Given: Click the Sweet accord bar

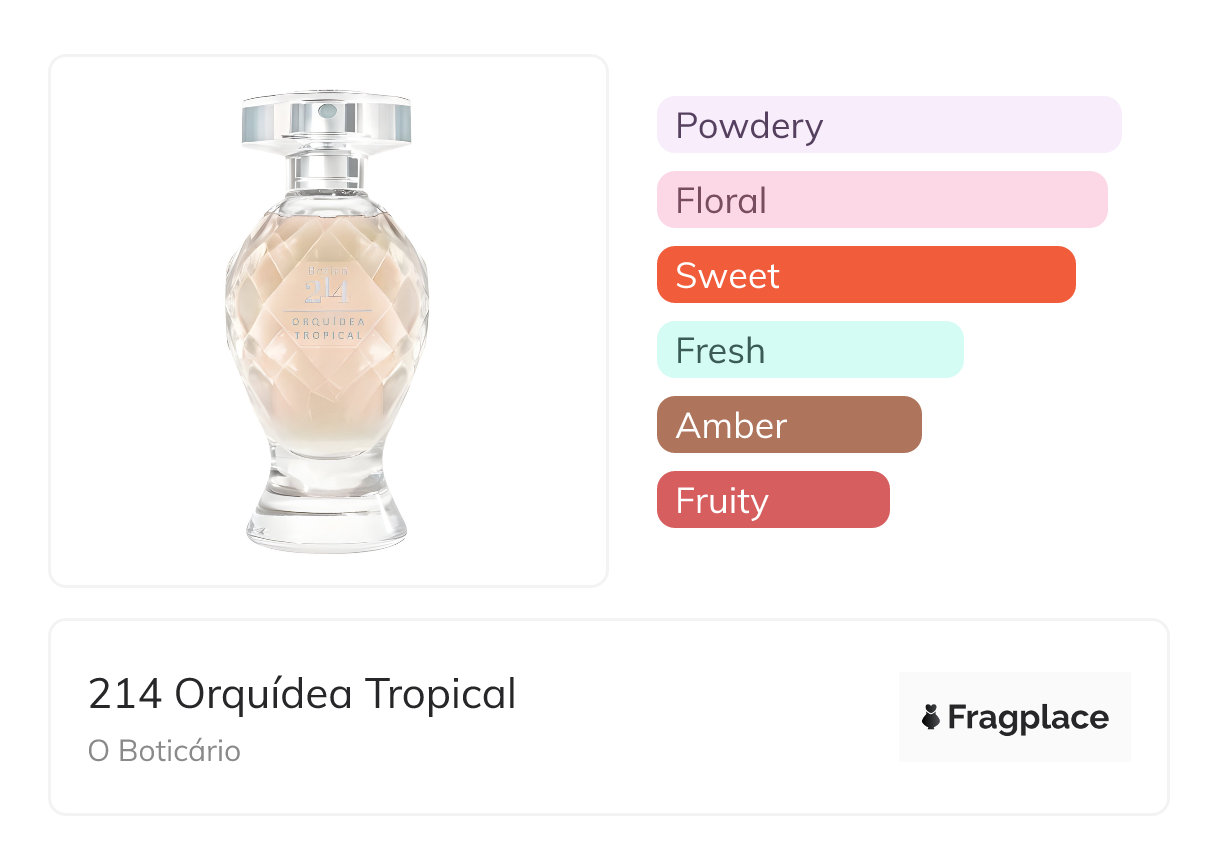Looking at the screenshot, I should coord(866,275).
